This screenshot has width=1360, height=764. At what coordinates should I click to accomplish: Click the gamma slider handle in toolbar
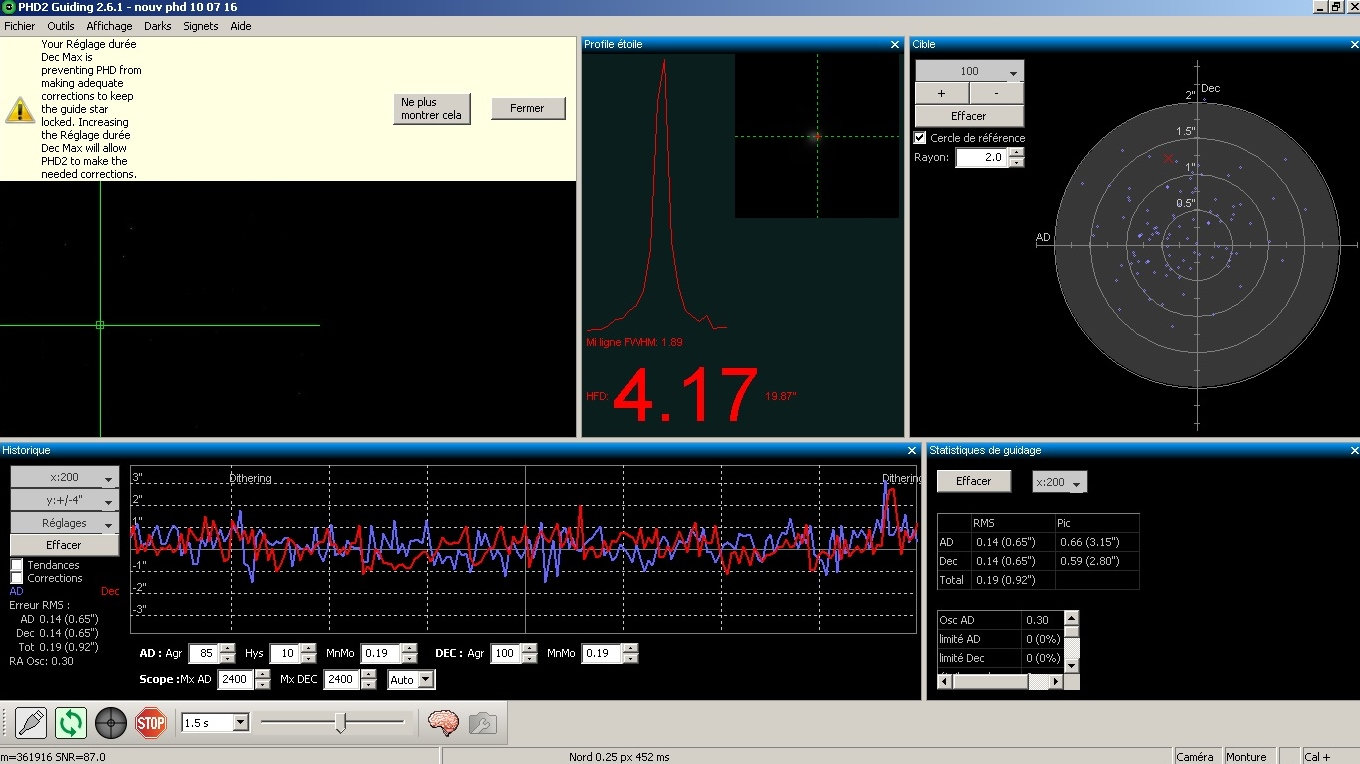click(x=341, y=722)
